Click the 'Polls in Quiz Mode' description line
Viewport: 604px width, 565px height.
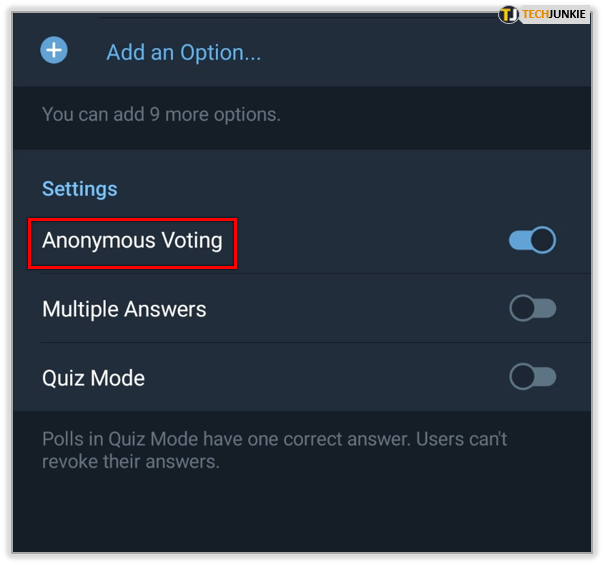(x=274, y=439)
